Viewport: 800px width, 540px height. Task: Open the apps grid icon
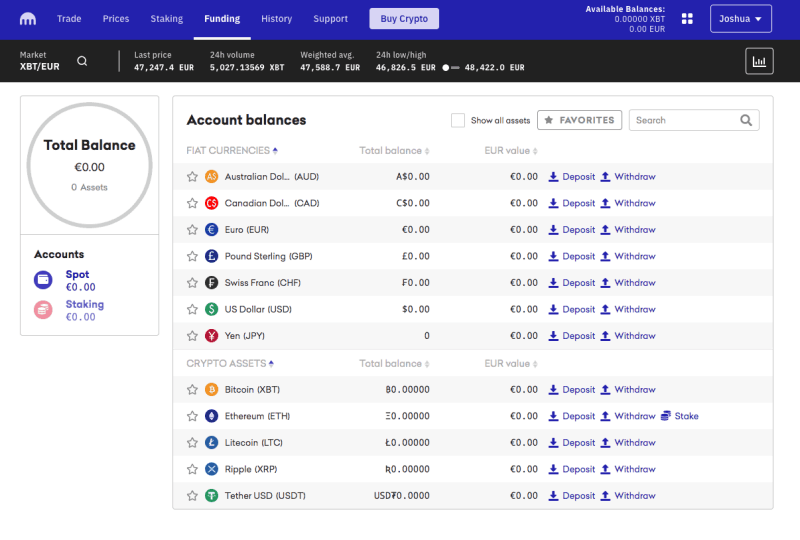(687, 19)
